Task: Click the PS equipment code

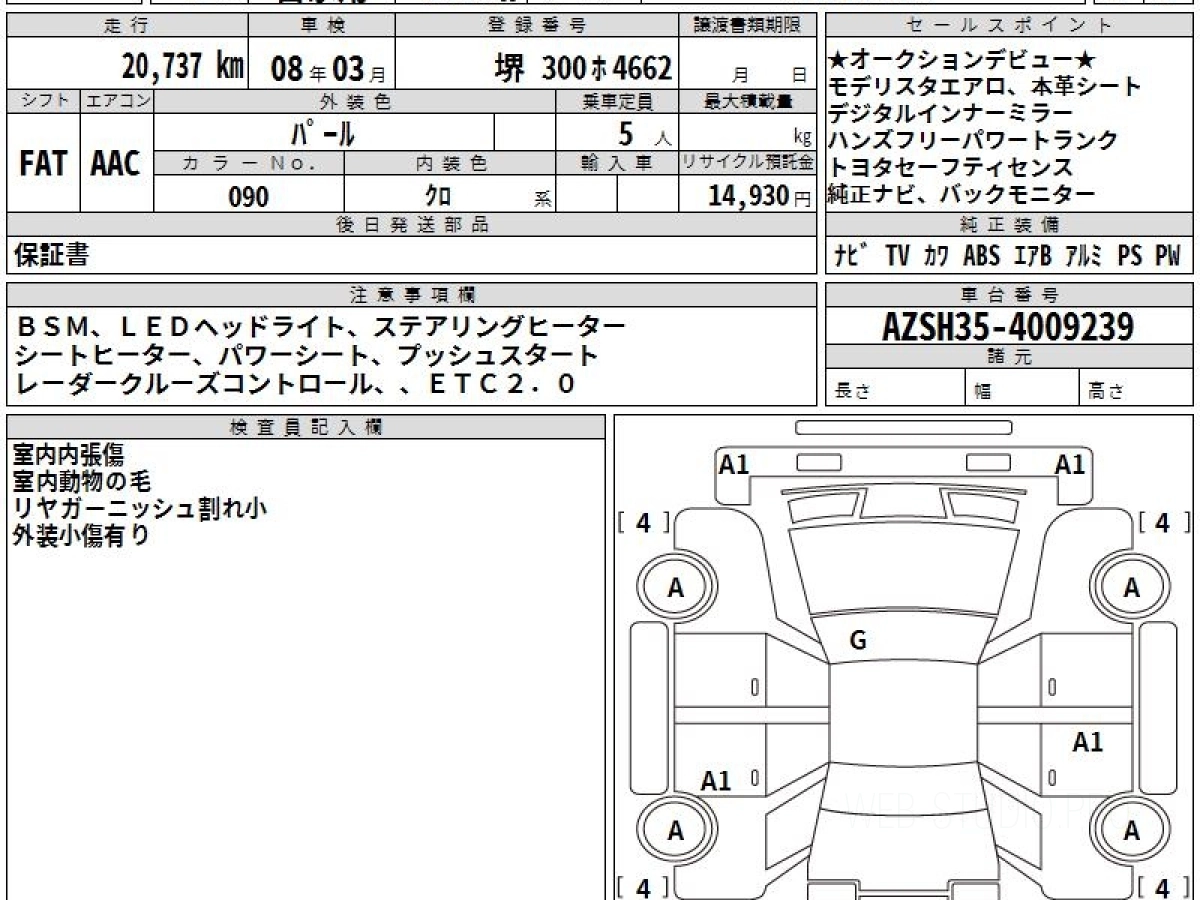Action: (x=1130, y=256)
